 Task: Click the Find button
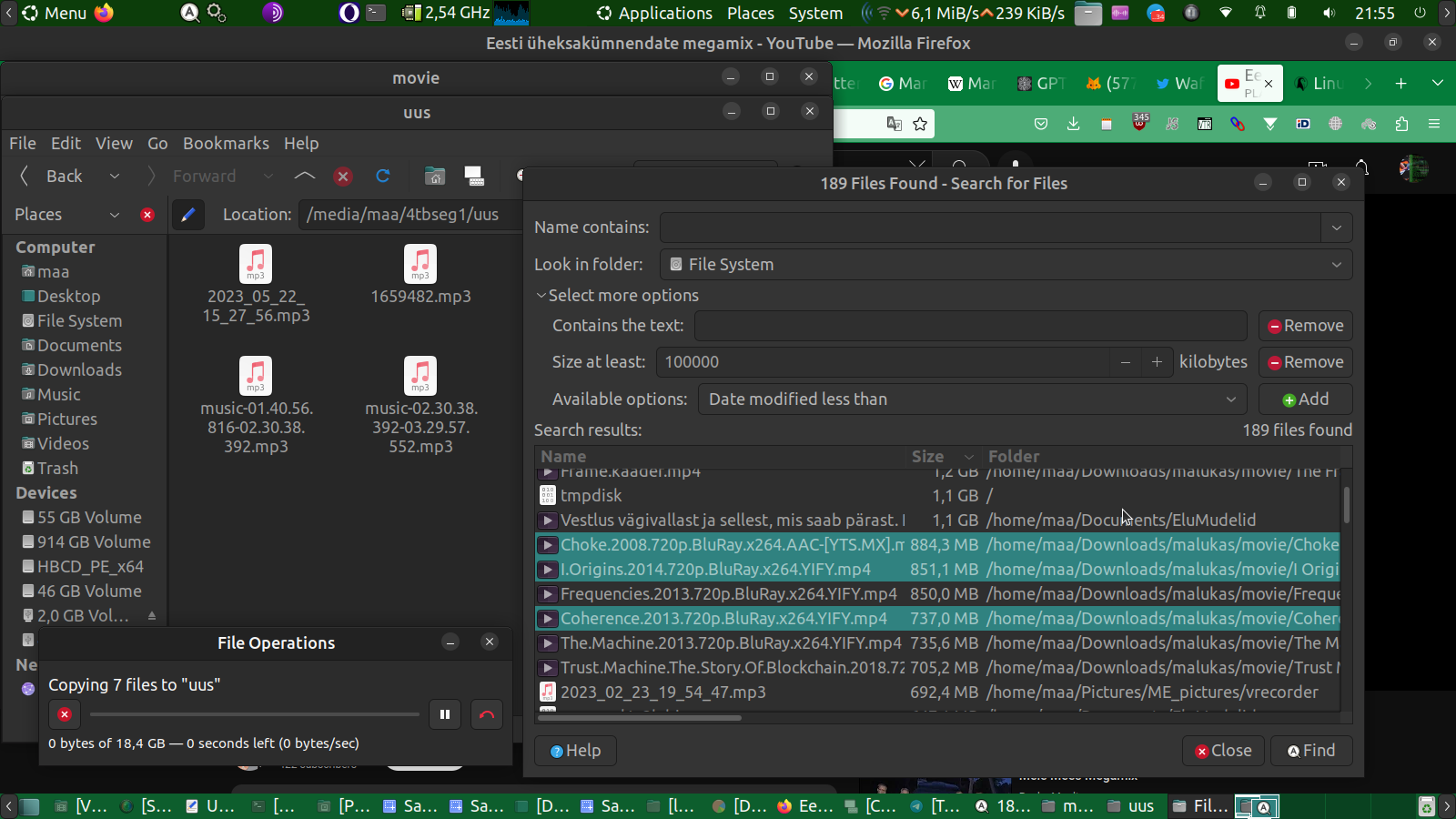point(1311,751)
